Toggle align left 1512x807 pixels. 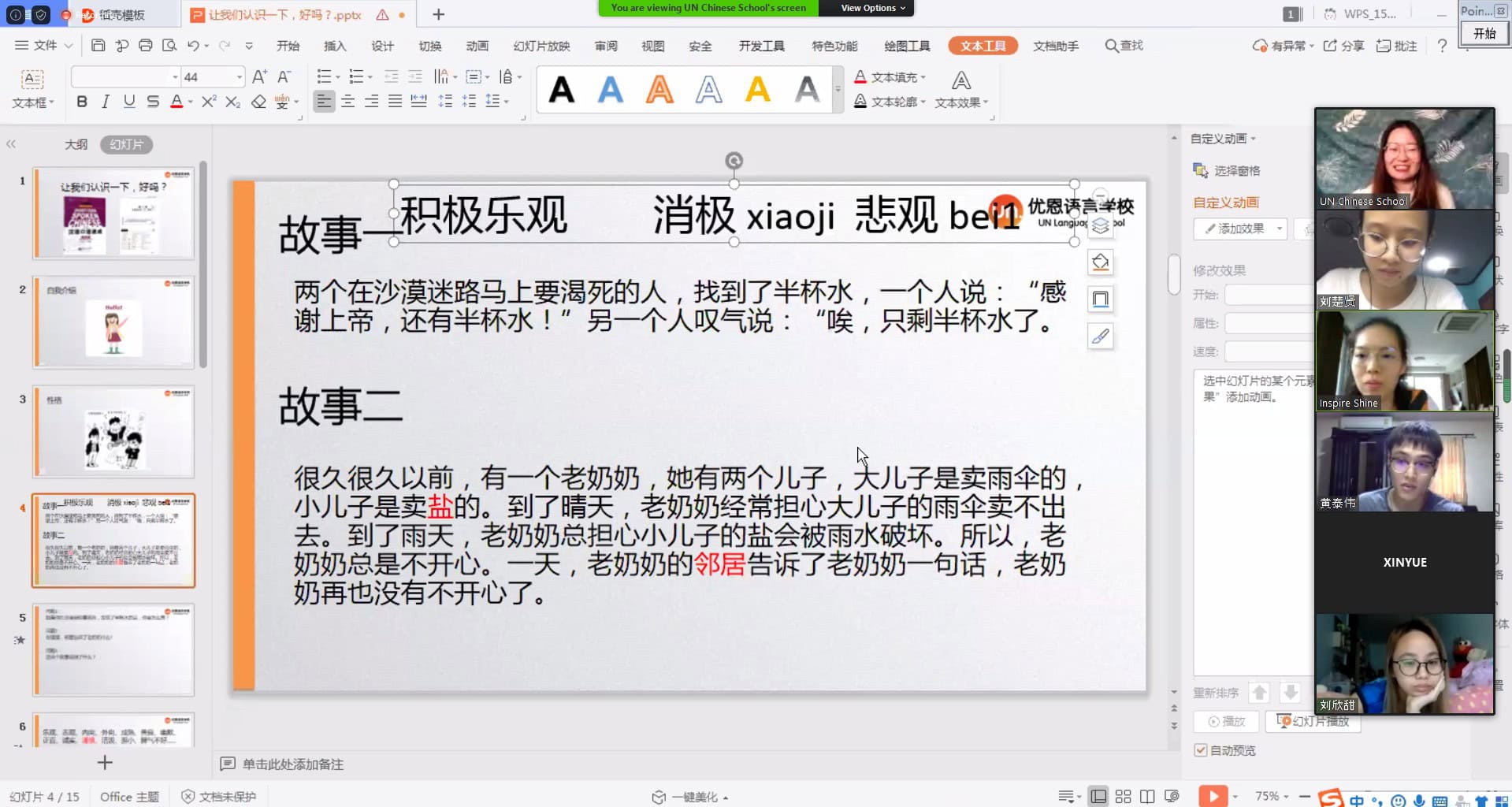pos(323,101)
